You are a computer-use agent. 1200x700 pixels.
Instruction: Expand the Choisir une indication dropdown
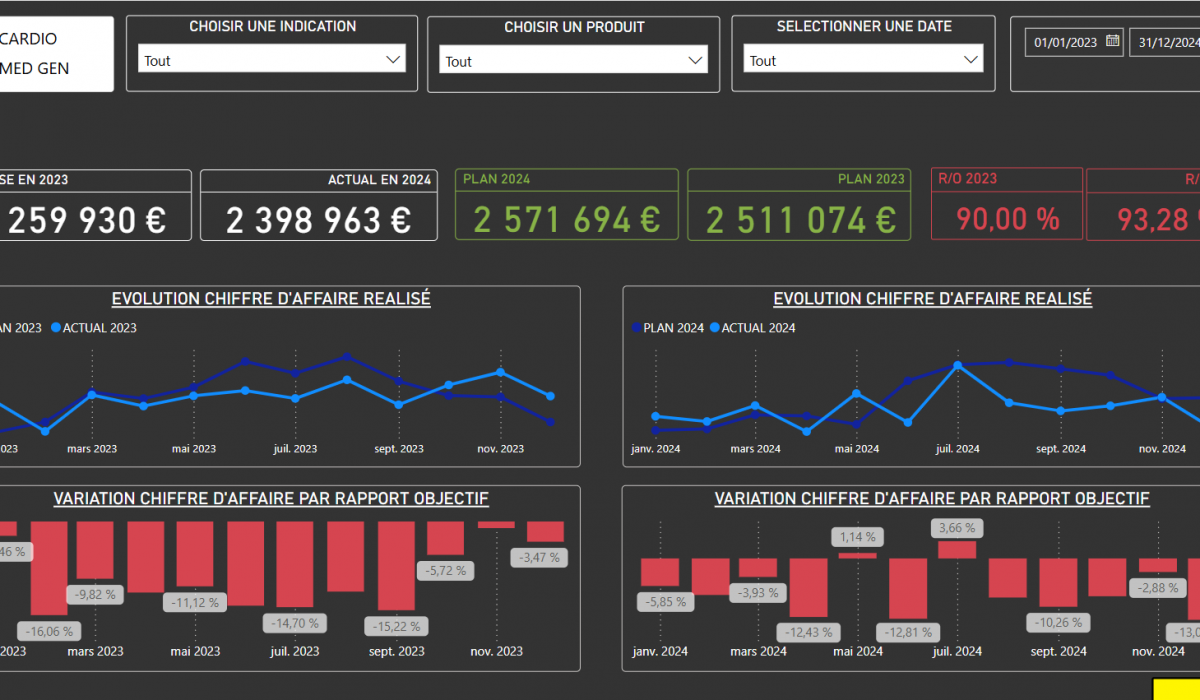click(392, 60)
